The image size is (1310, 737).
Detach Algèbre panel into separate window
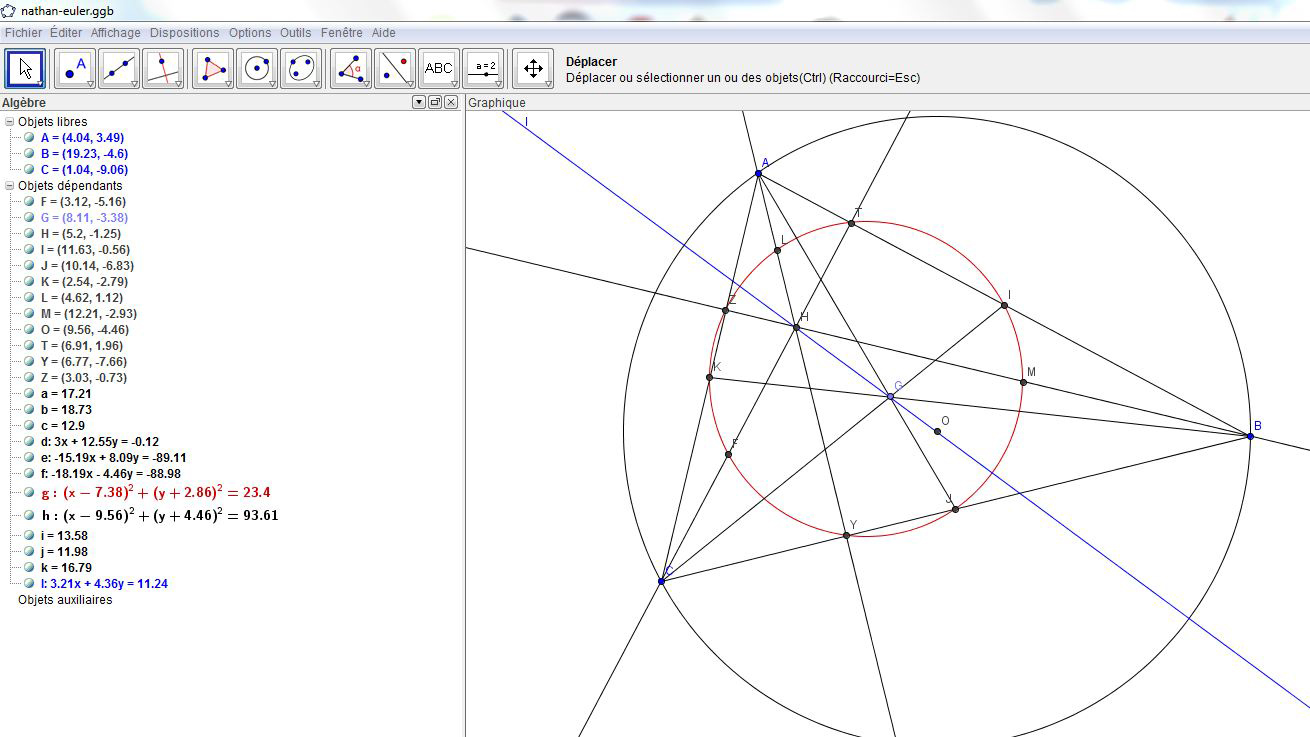pos(435,102)
